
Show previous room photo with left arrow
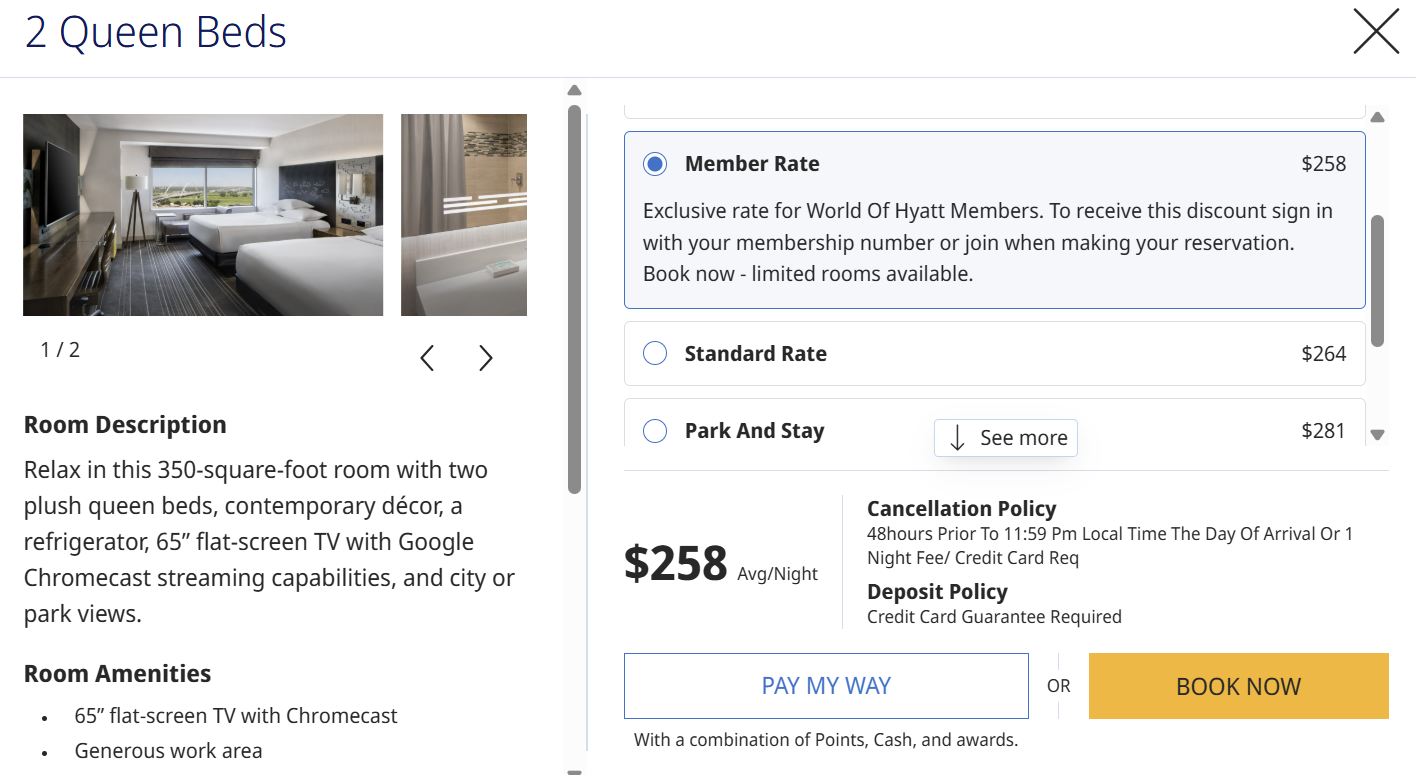pos(427,358)
